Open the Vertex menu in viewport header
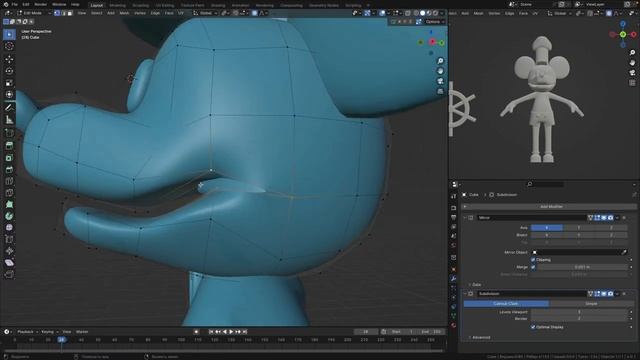 click(x=140, y=13)
